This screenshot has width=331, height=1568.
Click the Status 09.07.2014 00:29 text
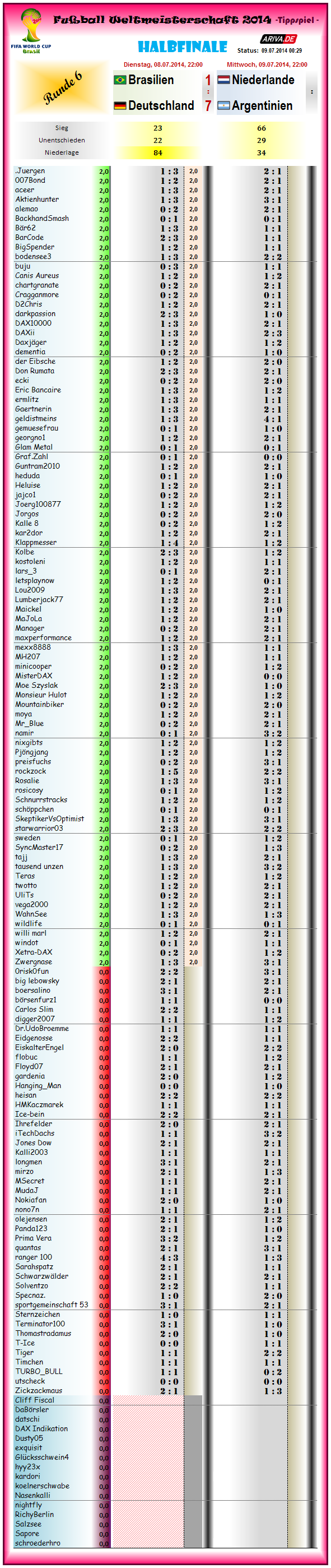click(269, 50)
